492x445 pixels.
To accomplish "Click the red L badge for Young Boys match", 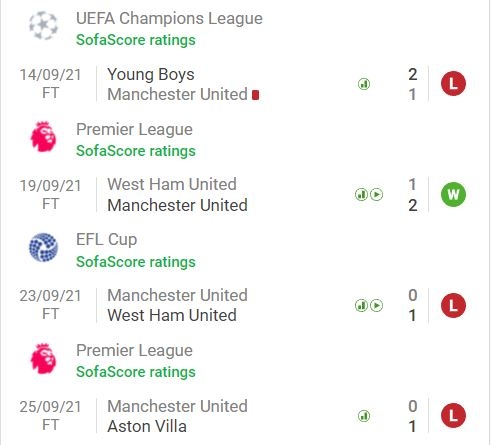I will click(453, 83).
